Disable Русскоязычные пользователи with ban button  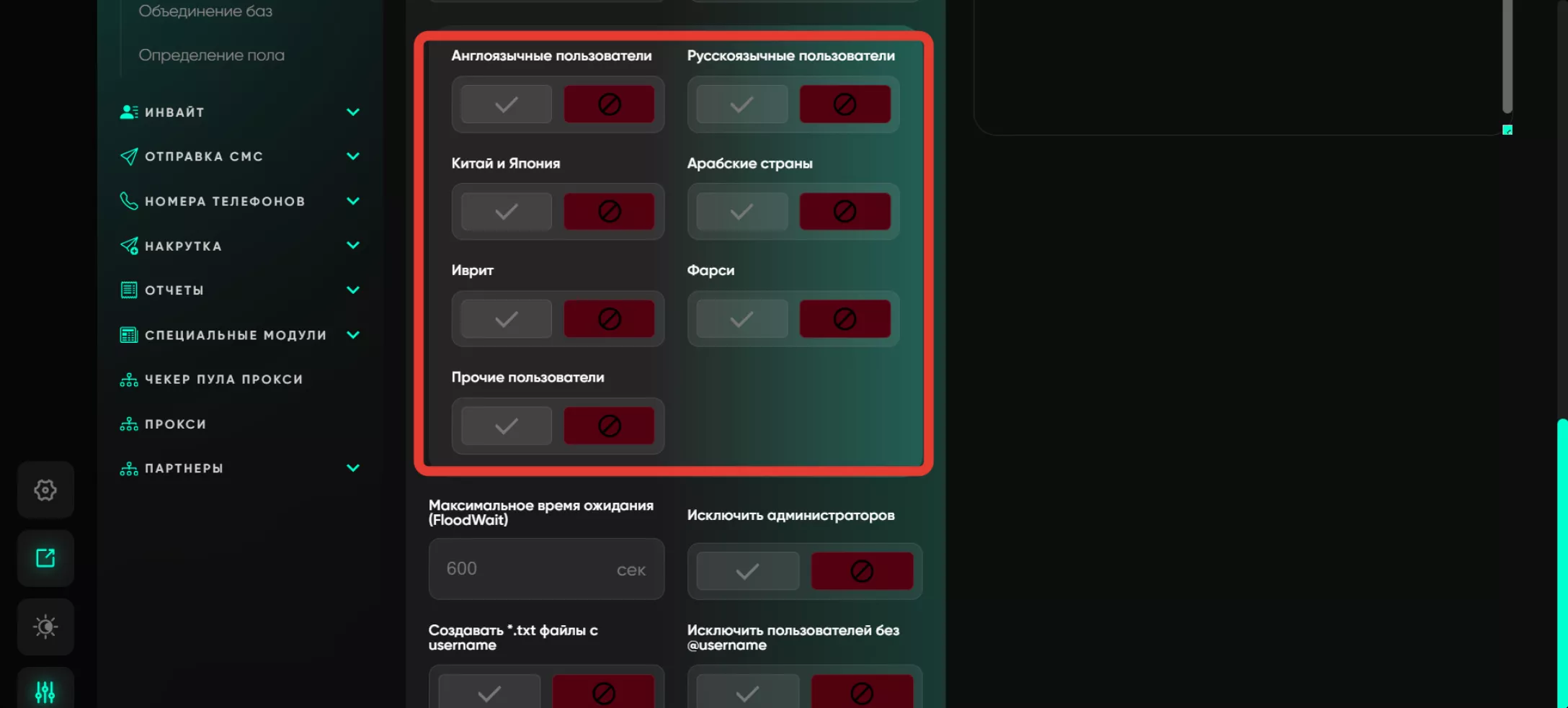coord(845,104)
